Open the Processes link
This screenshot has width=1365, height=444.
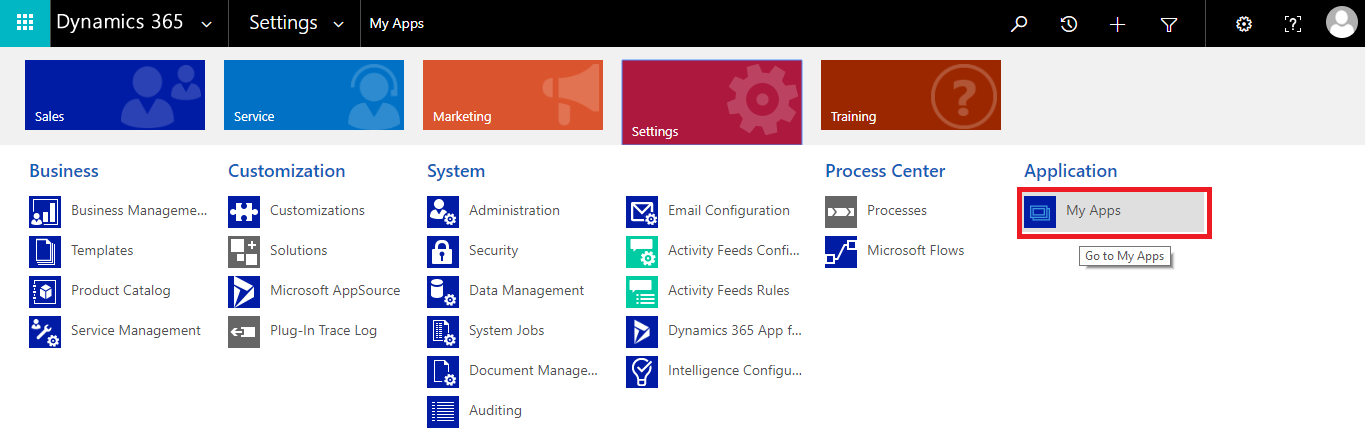pyautogui.click(x=897, y=211)
